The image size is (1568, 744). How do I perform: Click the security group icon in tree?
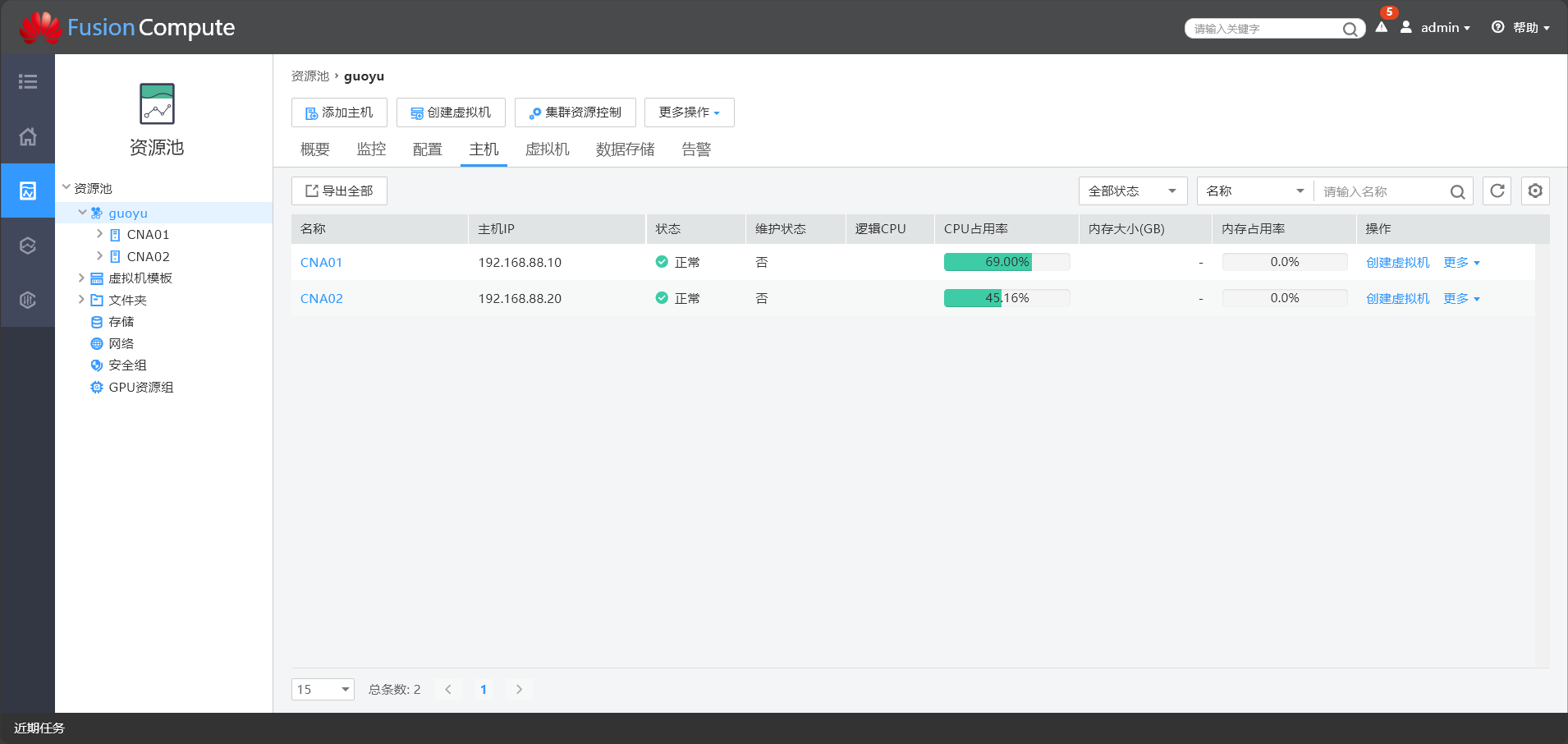tap(97, 365)
